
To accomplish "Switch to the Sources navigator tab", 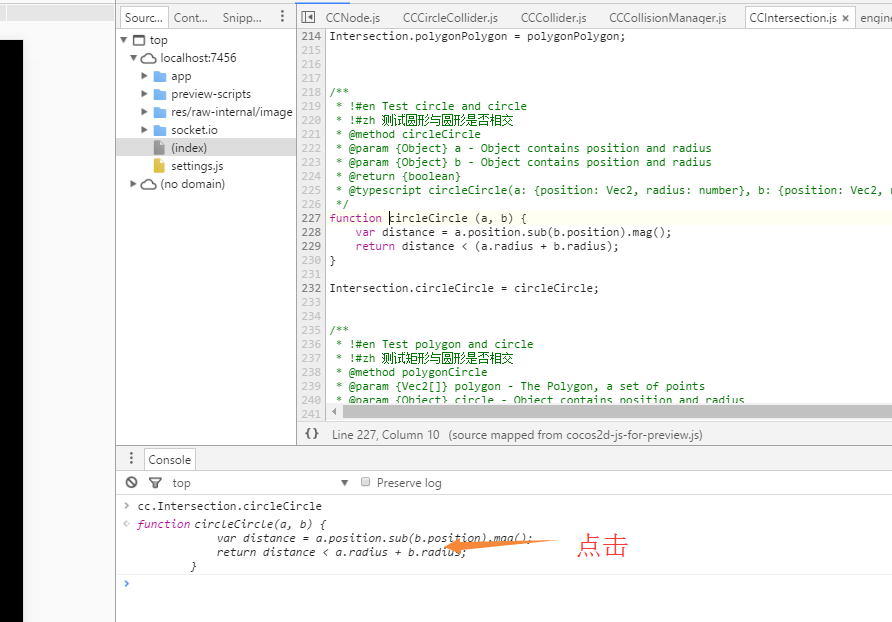I will pos(144,18).
